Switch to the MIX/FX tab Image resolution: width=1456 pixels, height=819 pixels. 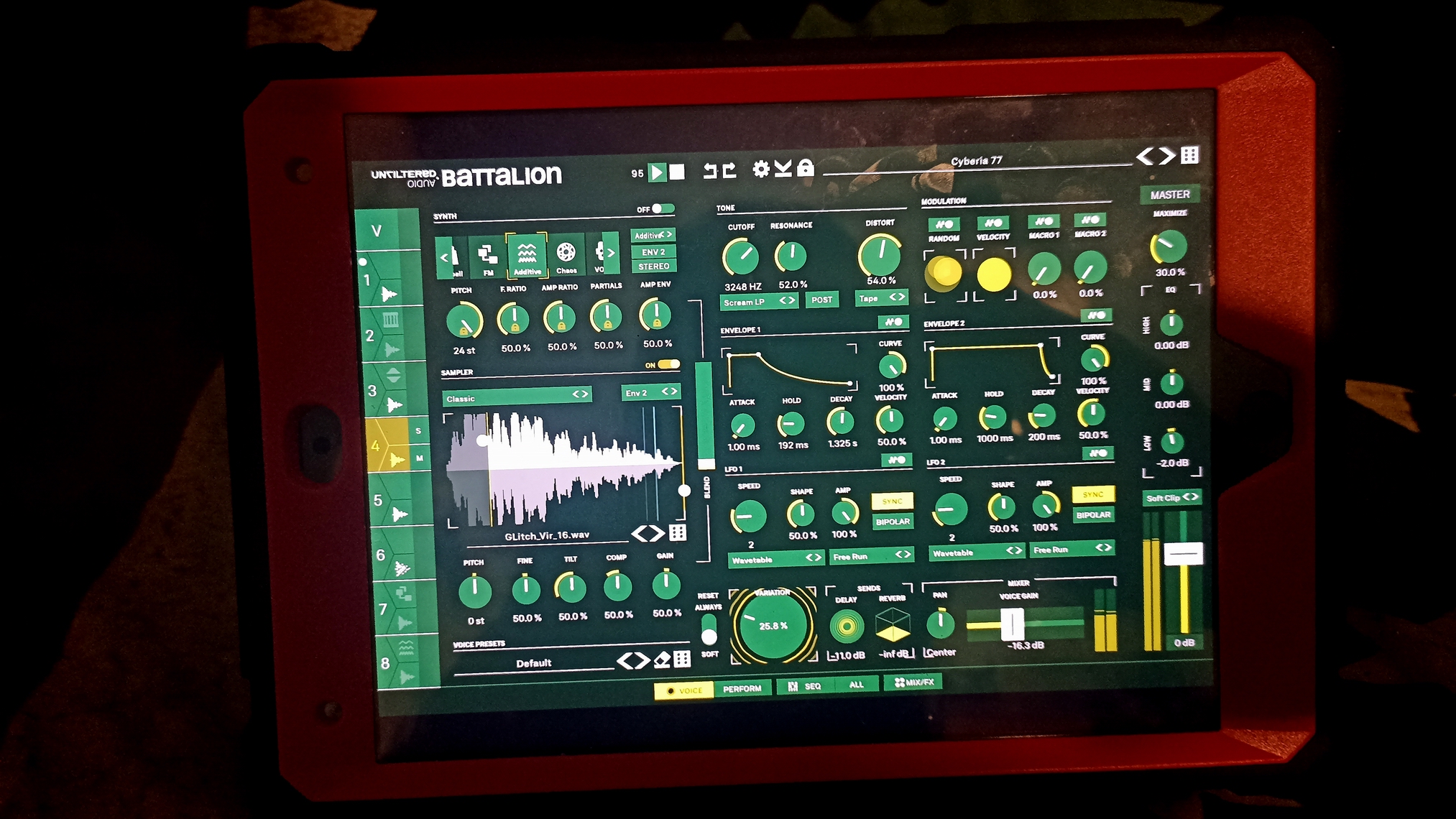point(913,682)
